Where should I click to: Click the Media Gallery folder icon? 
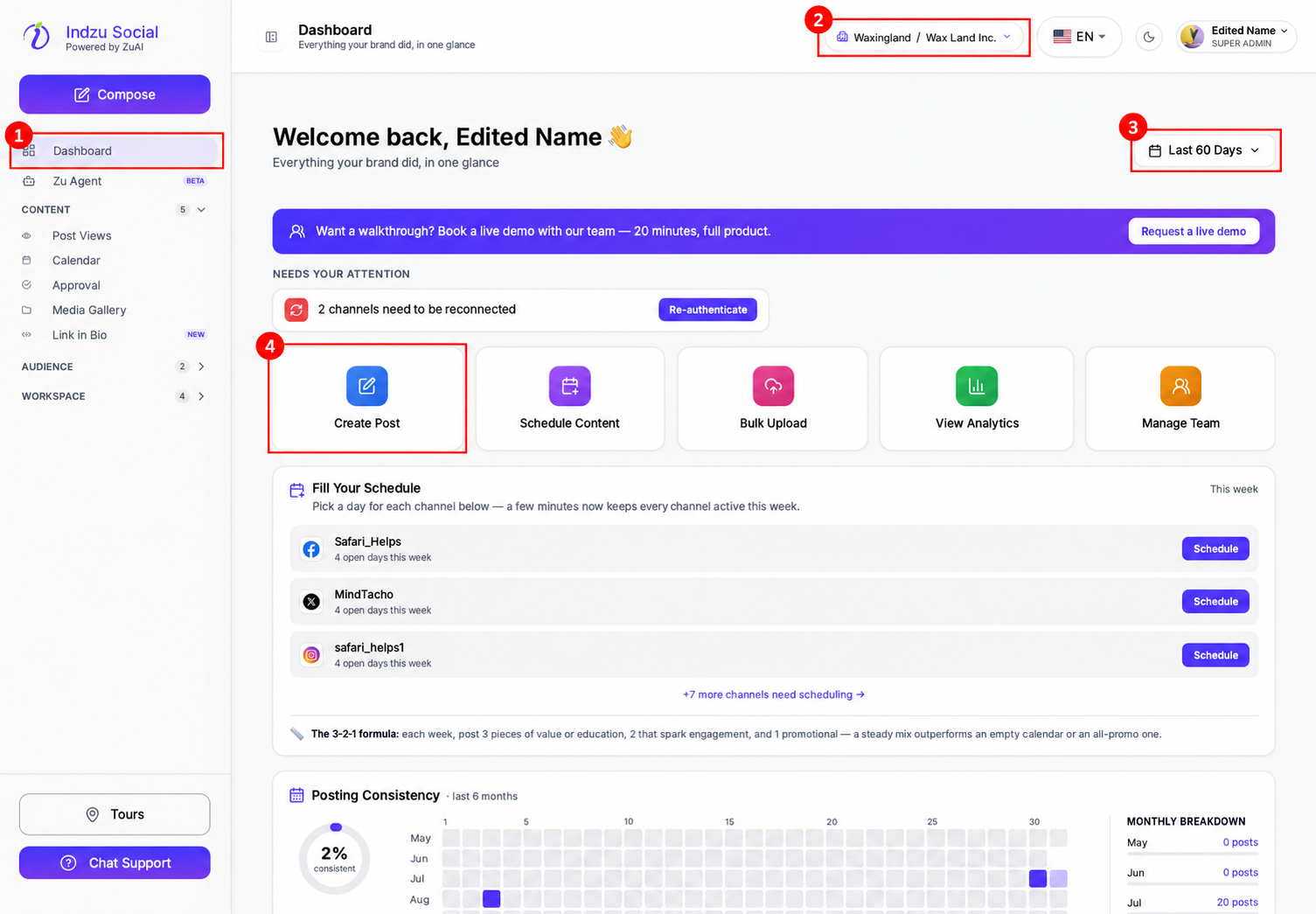(x=26, y=310)
